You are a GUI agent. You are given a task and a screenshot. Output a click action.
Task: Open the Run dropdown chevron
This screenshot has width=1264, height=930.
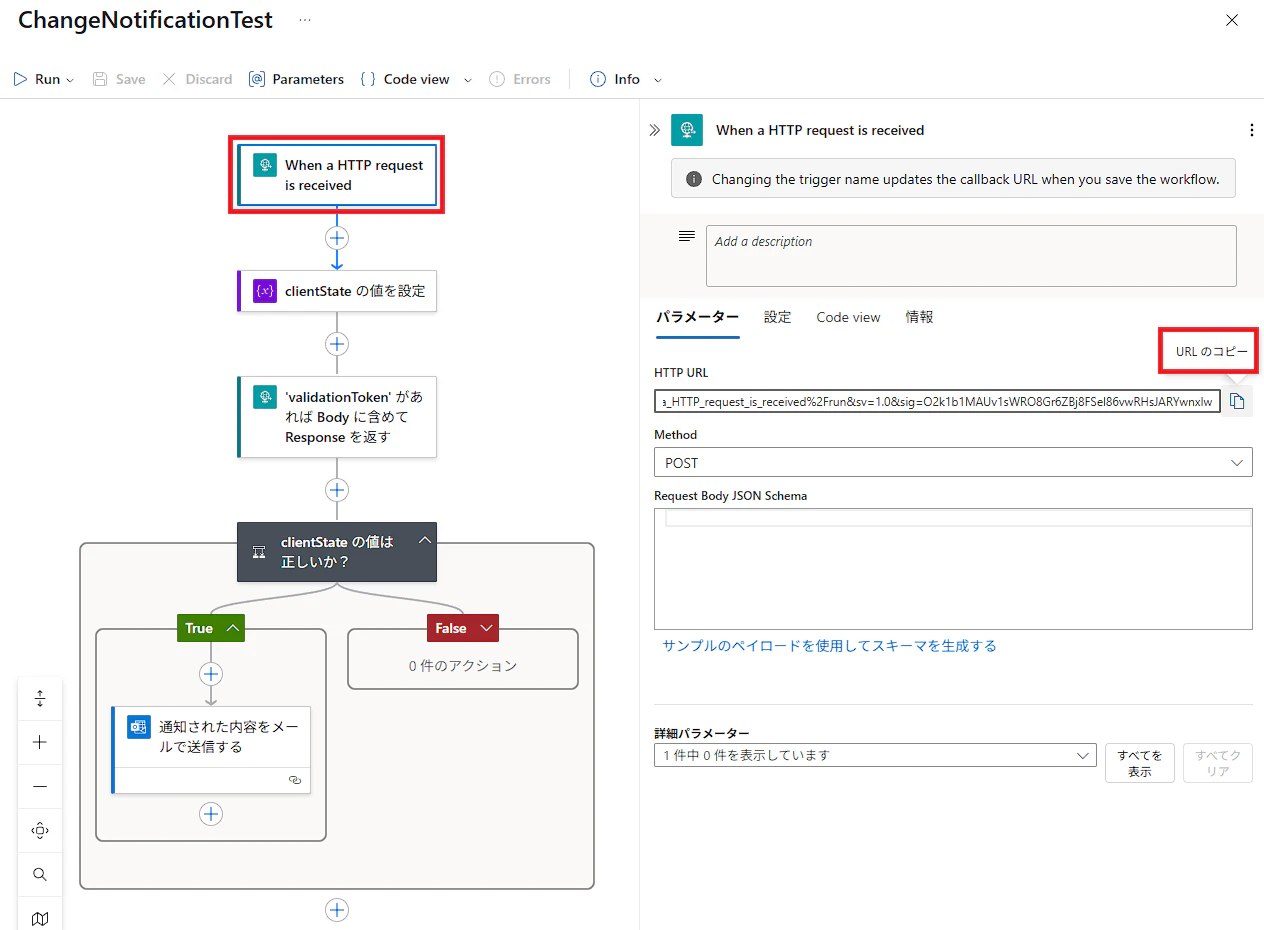[x=70, y=80]
